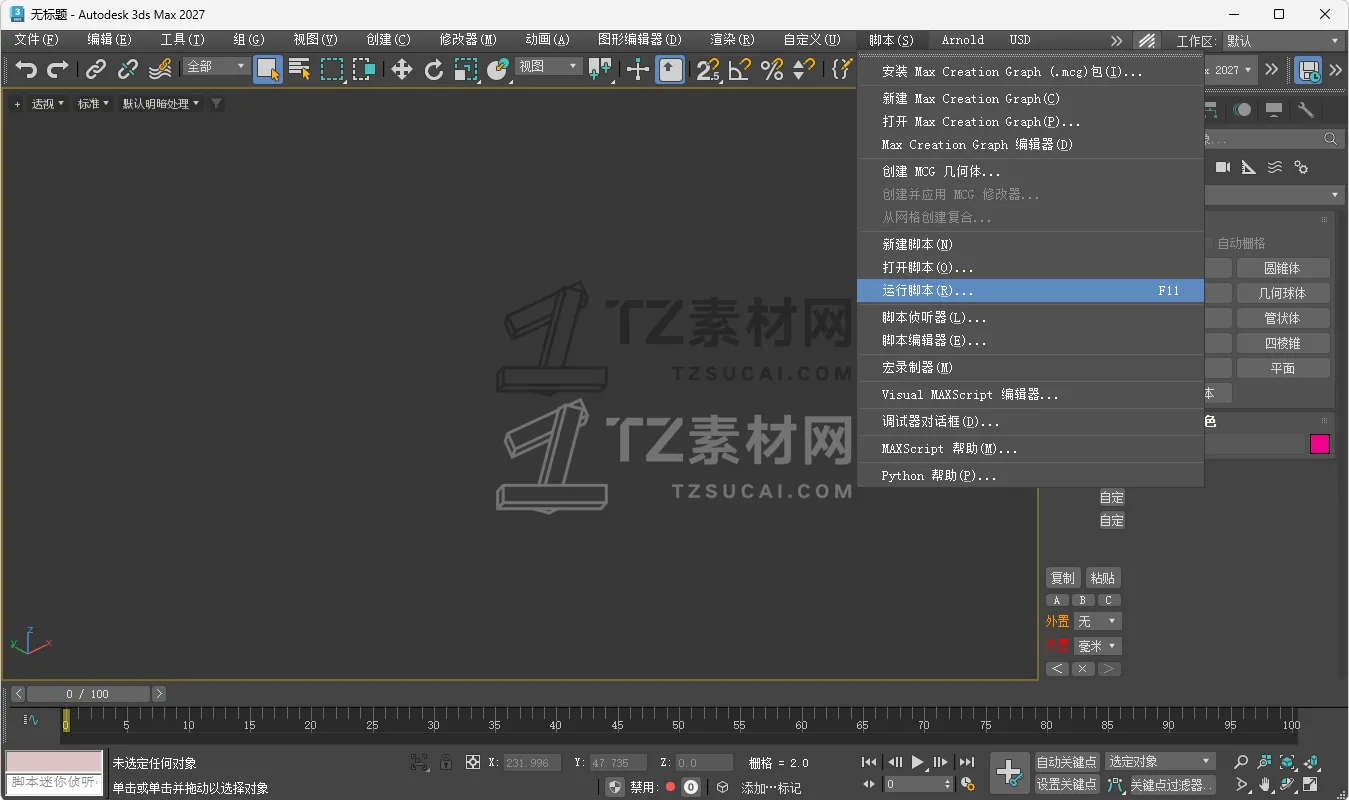This screenshot has height=800, width=1349.
Task: Click the 0 / 100 time slider
Action: pos(89,694)
